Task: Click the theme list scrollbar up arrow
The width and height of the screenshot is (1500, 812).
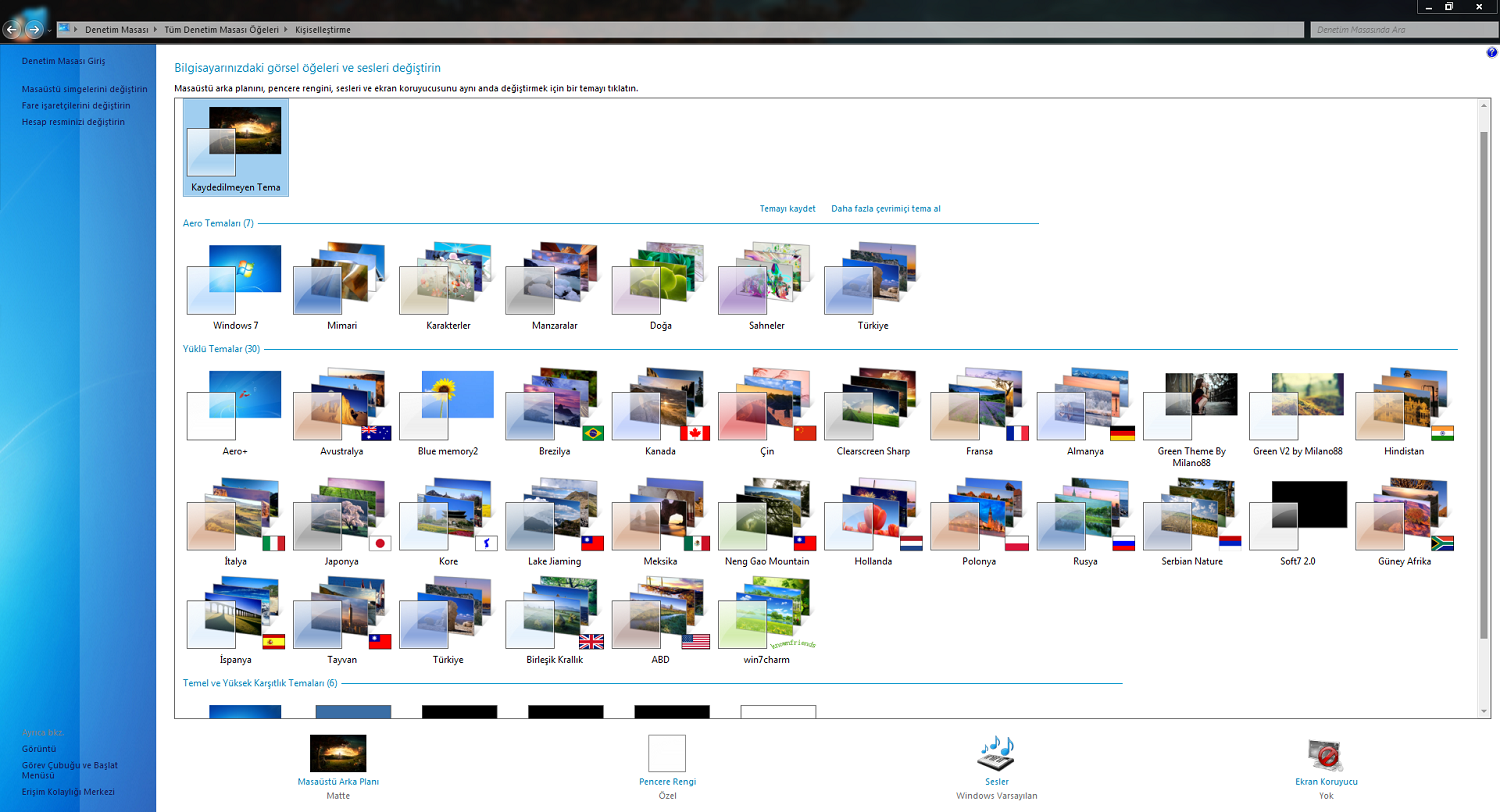Action: [1484, 106]
